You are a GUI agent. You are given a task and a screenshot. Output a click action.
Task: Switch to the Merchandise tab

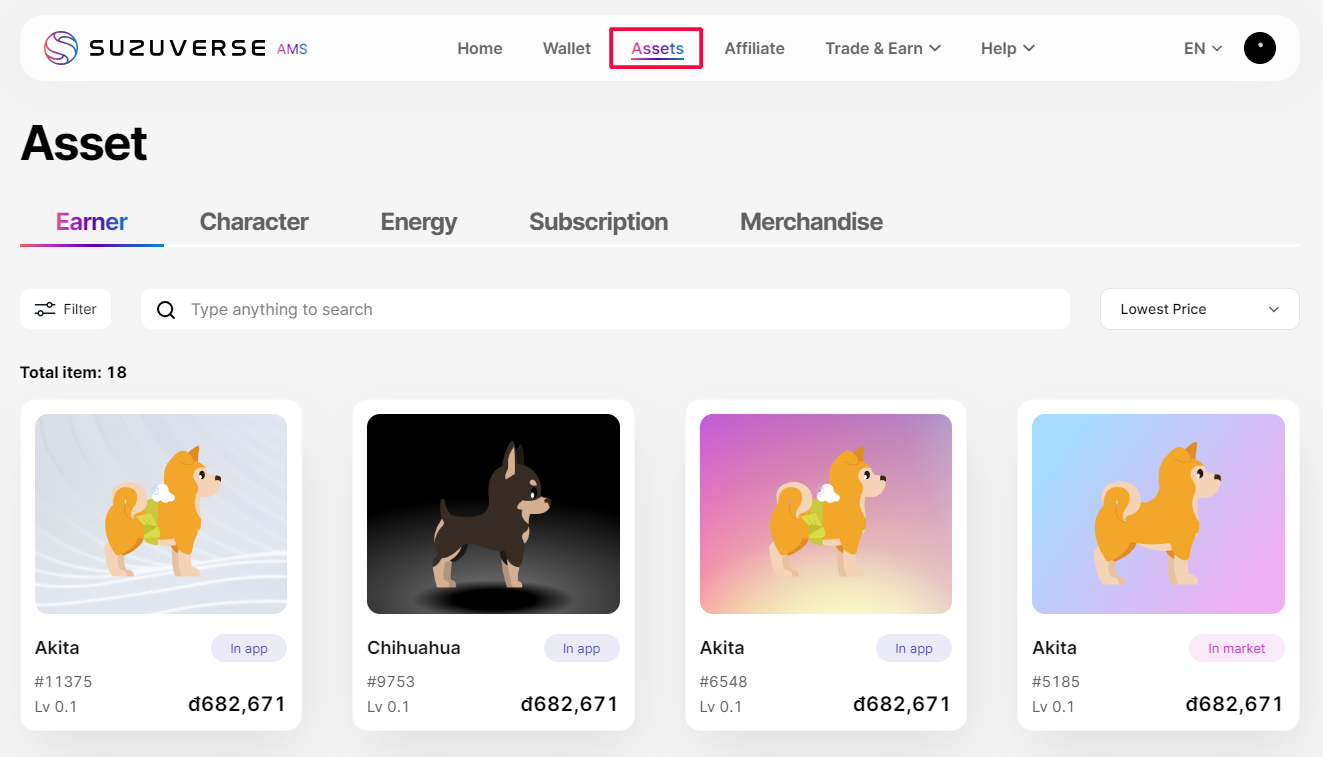(811, 222)
